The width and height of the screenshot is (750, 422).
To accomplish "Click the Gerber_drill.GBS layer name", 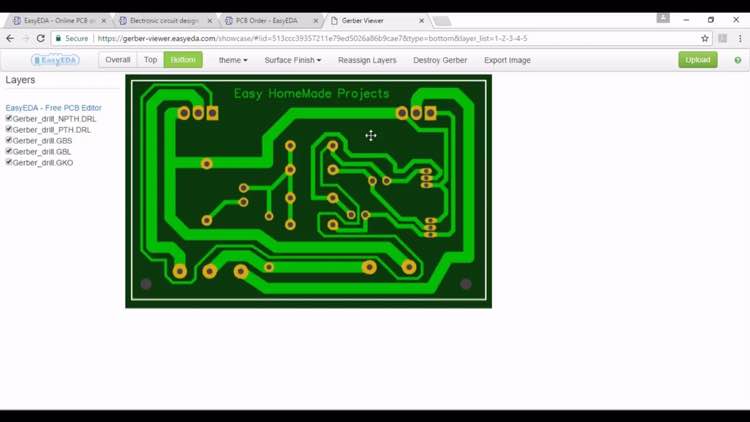I will [43, 141].
